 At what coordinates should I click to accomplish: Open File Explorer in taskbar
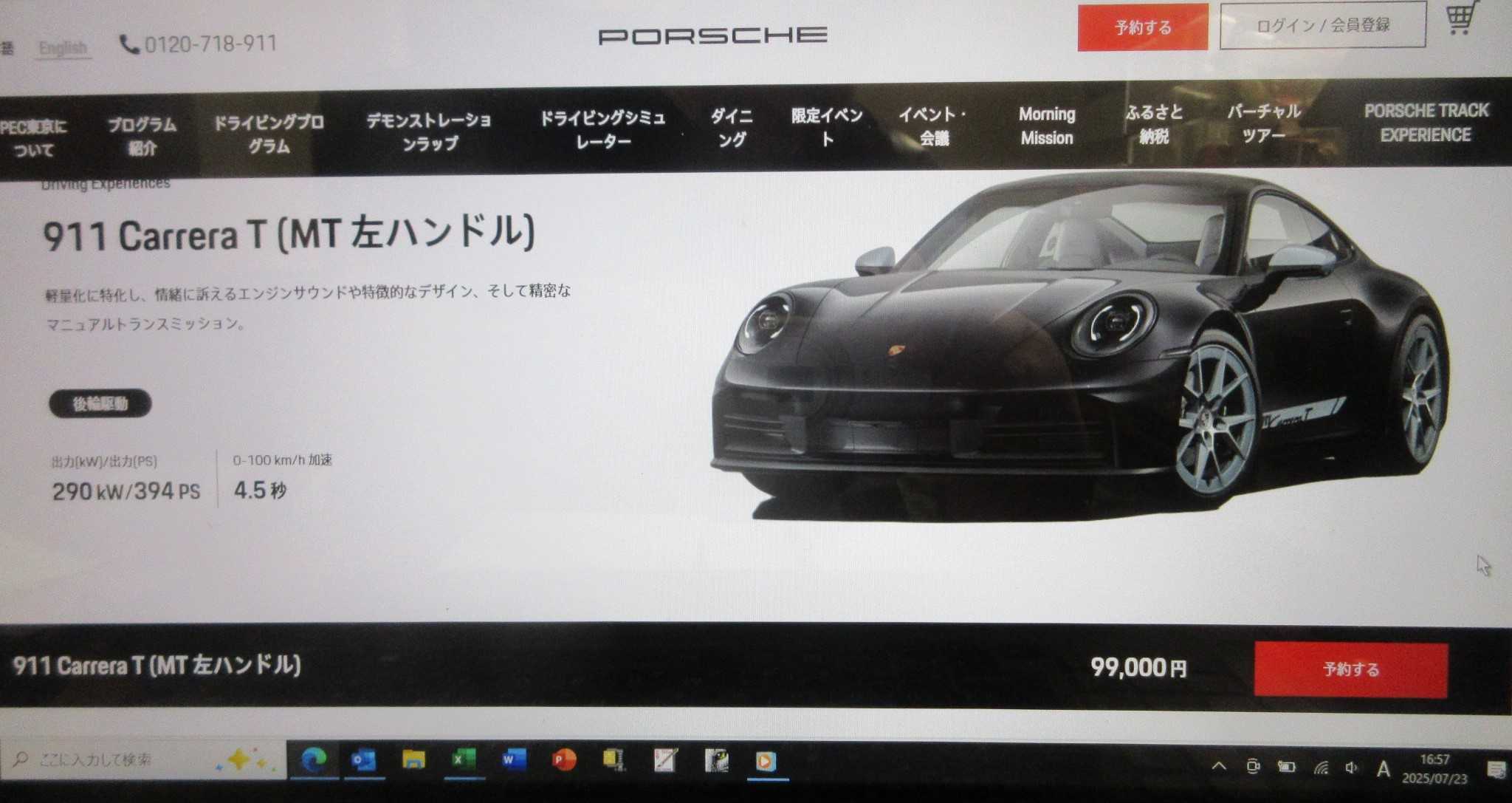point(413,760)
